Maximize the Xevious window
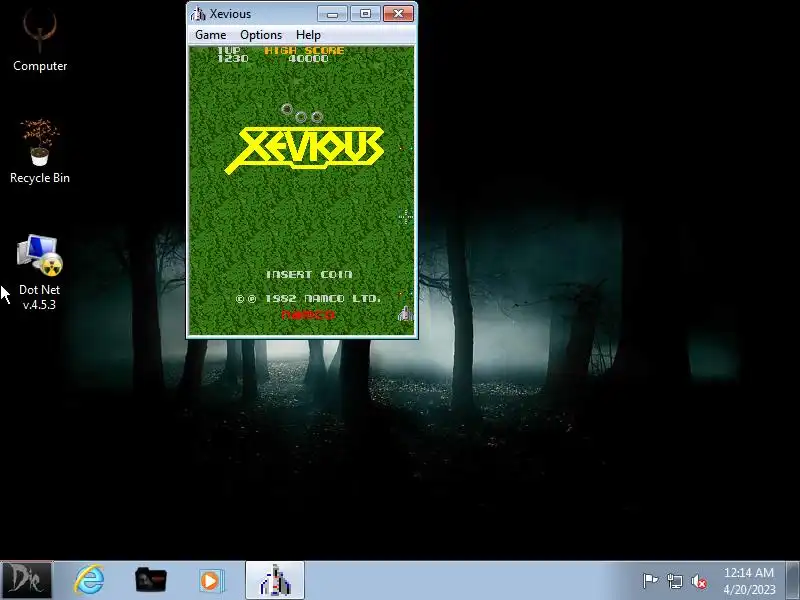 pos(365,14)
